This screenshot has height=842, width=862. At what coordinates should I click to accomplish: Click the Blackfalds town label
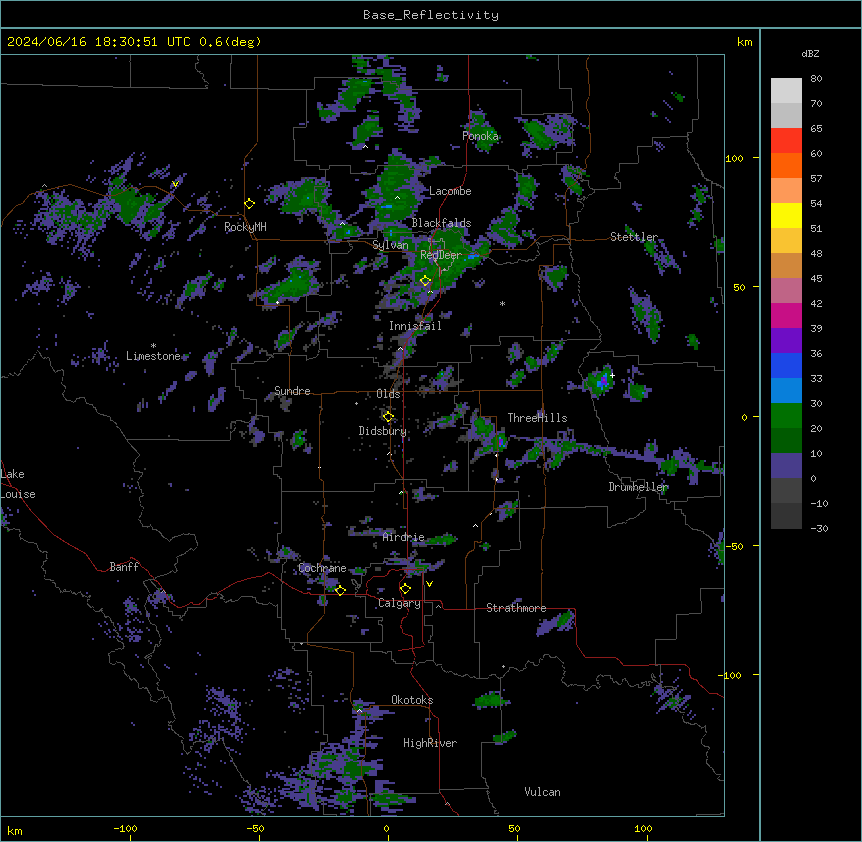click(441, 223)
